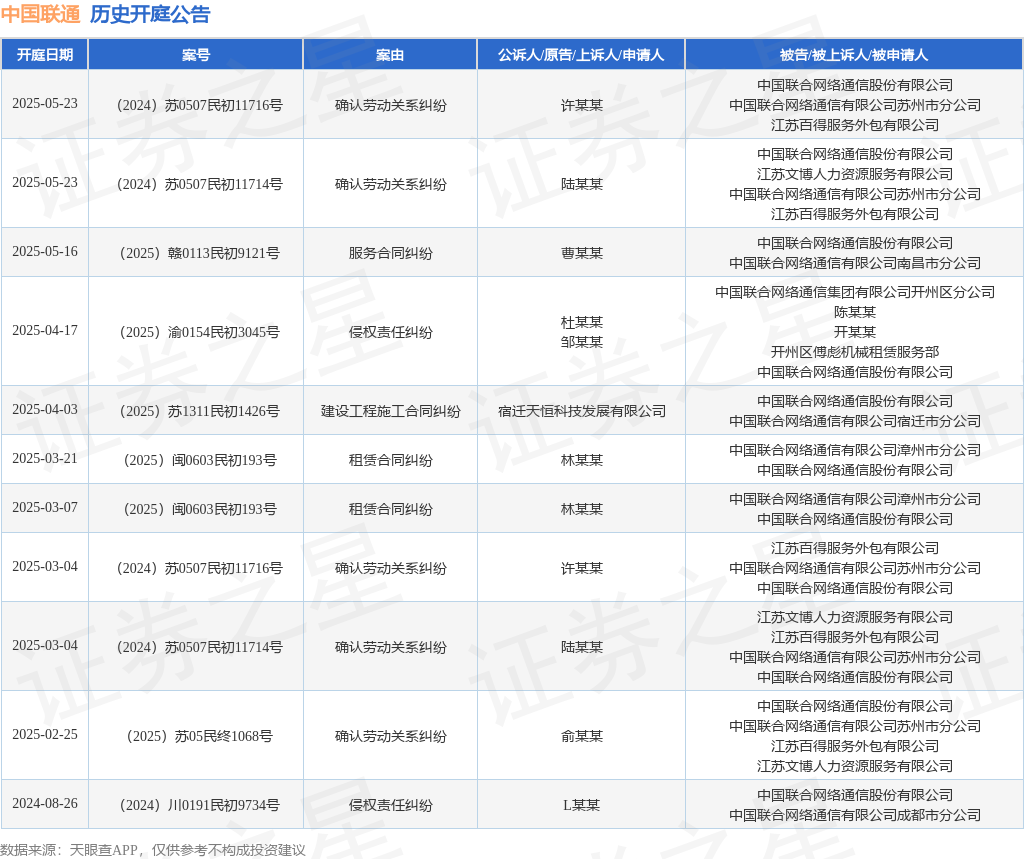The image size is (1024, 859).
Task: Select the 公诉人/原告/上诉人/申请人 column header
Action: coord(581,55)
